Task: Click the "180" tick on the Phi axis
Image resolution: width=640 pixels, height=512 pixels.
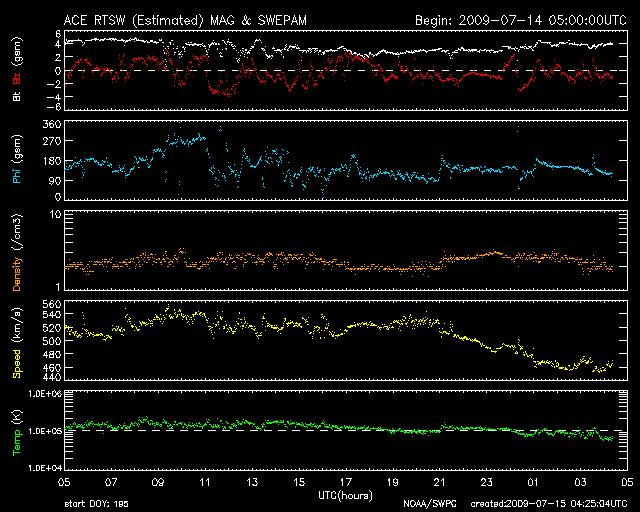Action: [52, 161]
